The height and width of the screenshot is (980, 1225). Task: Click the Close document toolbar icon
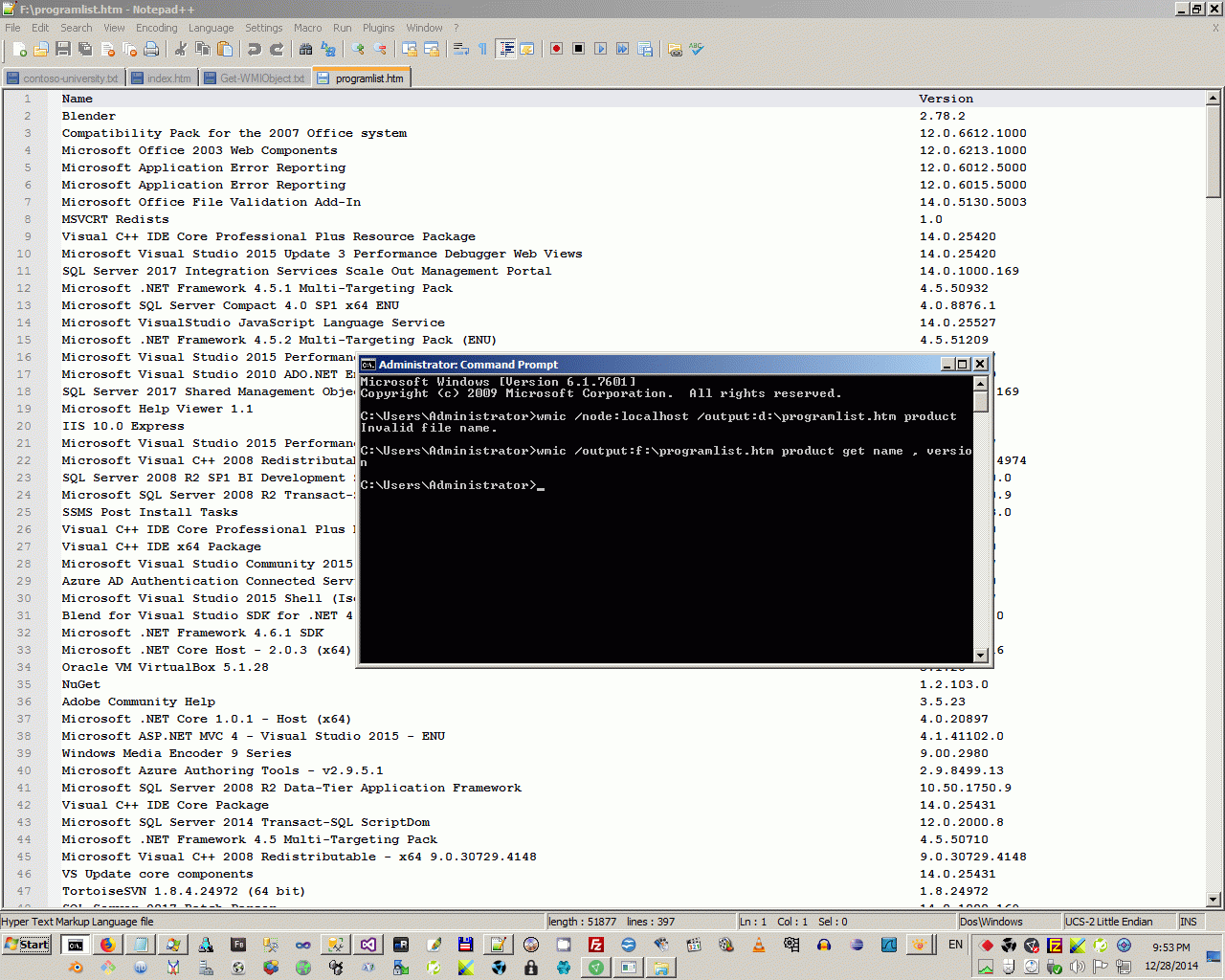tap(107, 49)
